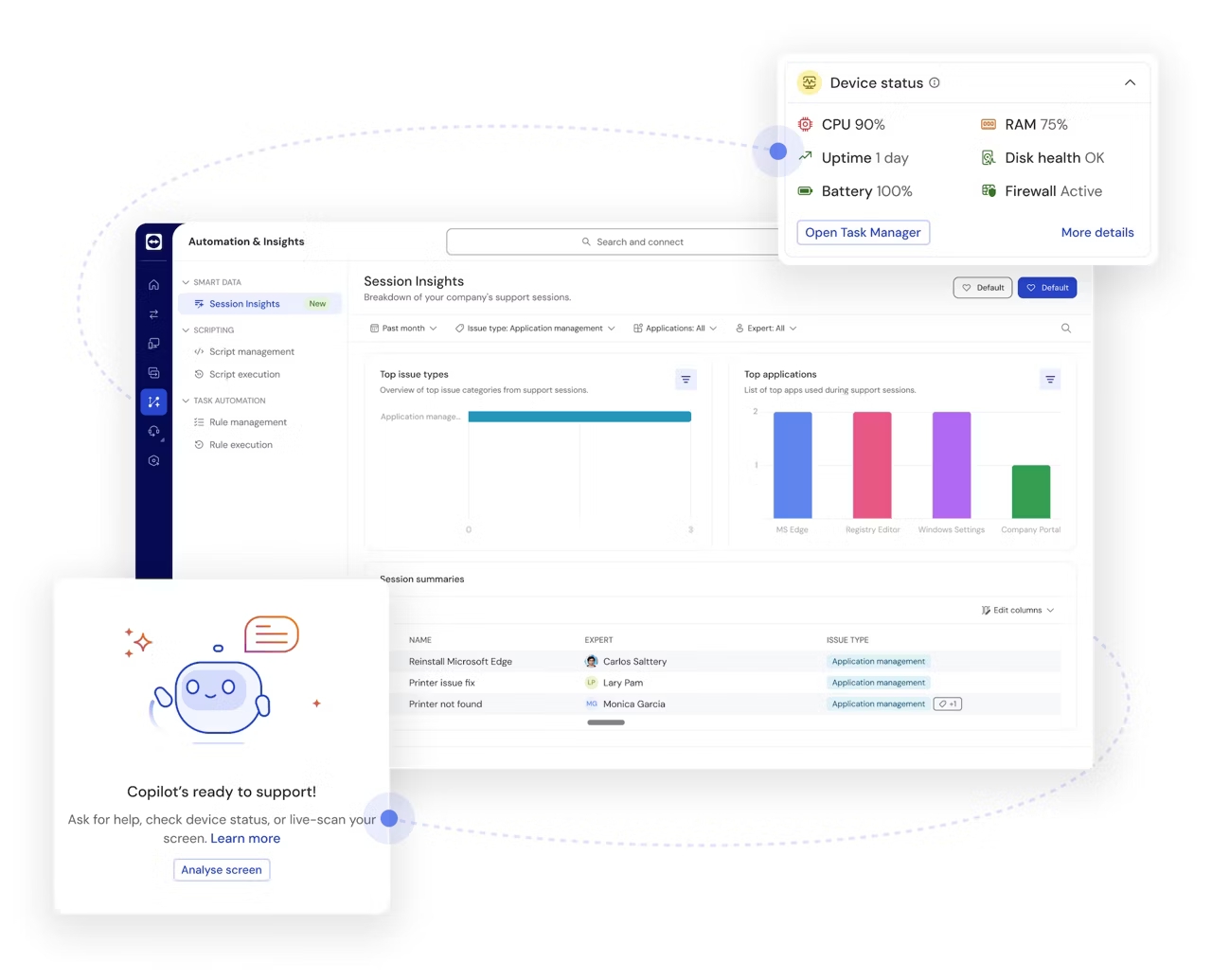The image size is (1212, 980).
Task: Click the teal Application management bar
Action: click(579, 417)
